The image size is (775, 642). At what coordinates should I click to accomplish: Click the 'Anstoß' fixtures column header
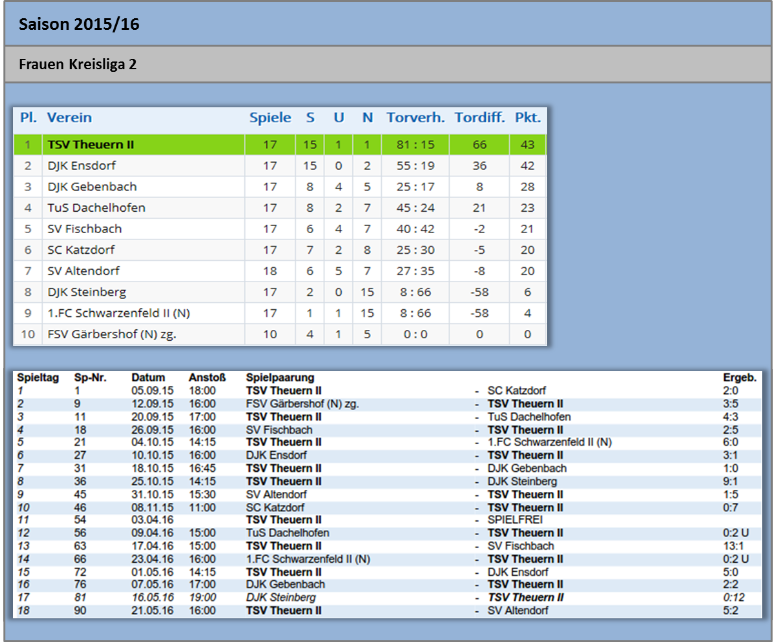(x=207, y=378)
